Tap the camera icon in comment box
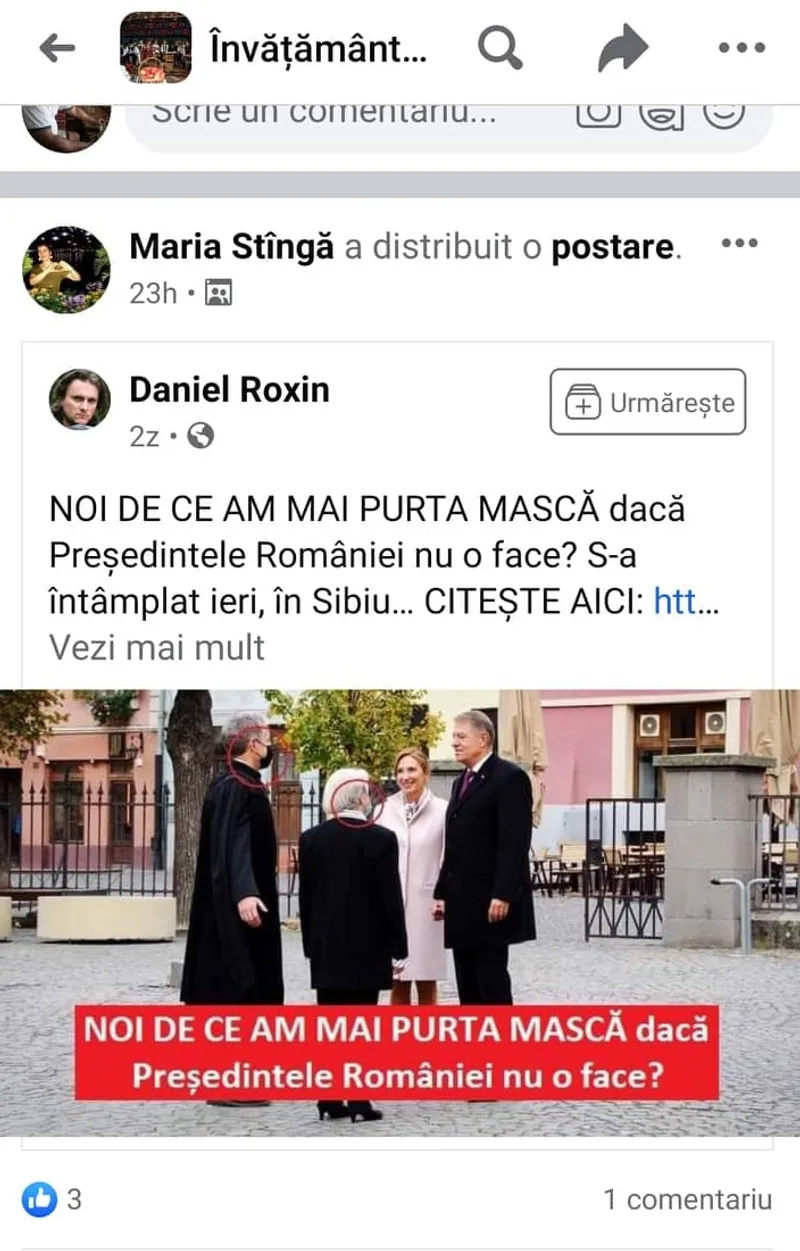 tap(599, 114)
